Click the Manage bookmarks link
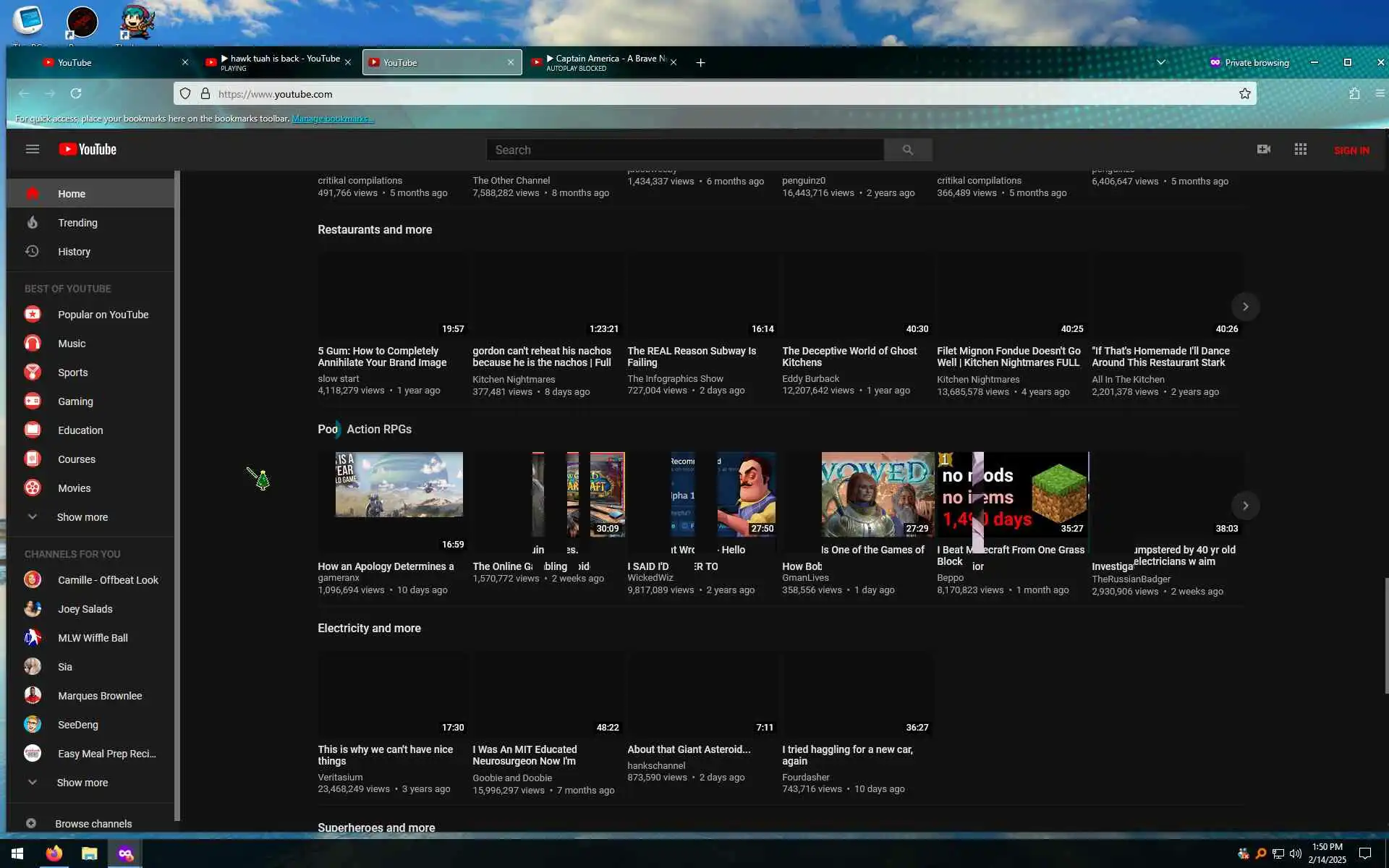Viewport: 1389px width, 868px height. [x=332, y=119]
